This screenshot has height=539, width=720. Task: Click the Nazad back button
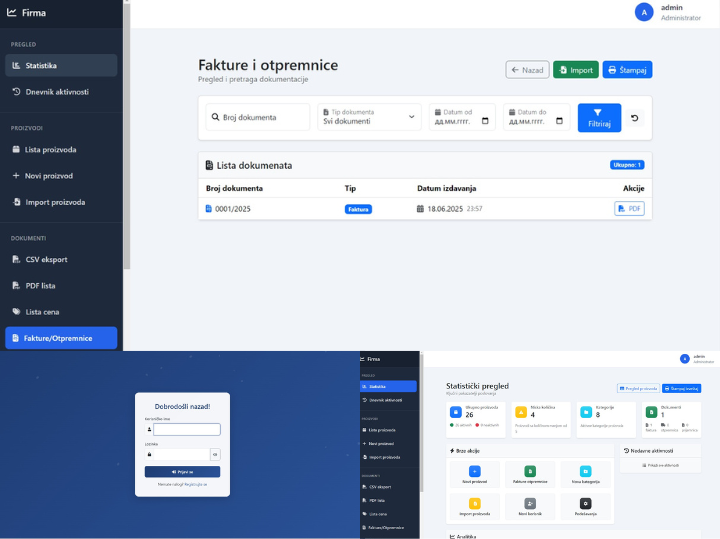(x=527, y=70)
